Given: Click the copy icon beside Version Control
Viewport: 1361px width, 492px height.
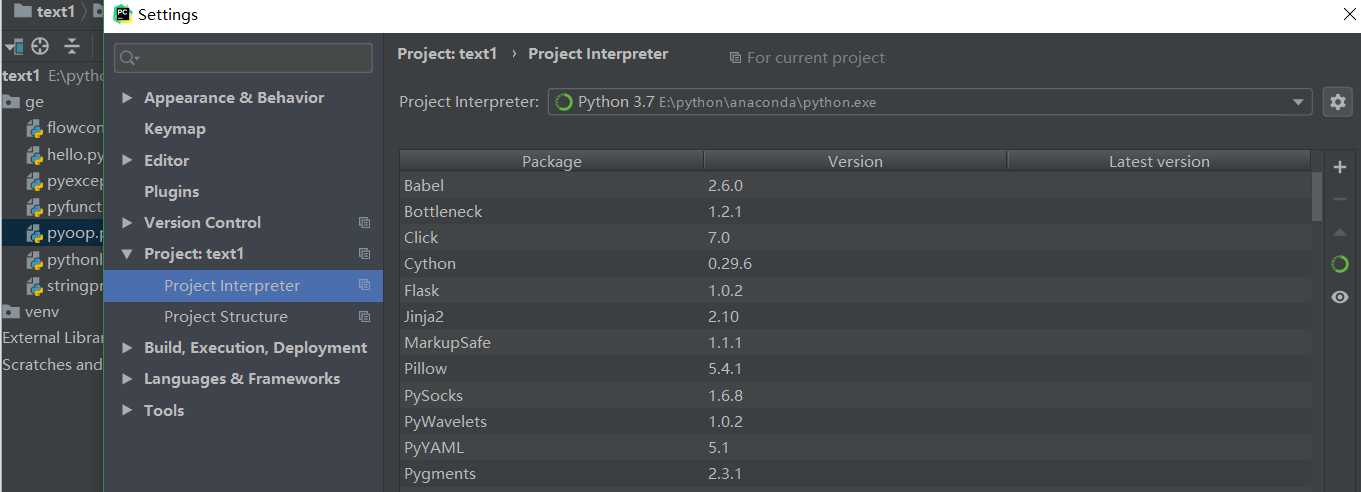Looking at the screenshot, I should pos(364,223).
